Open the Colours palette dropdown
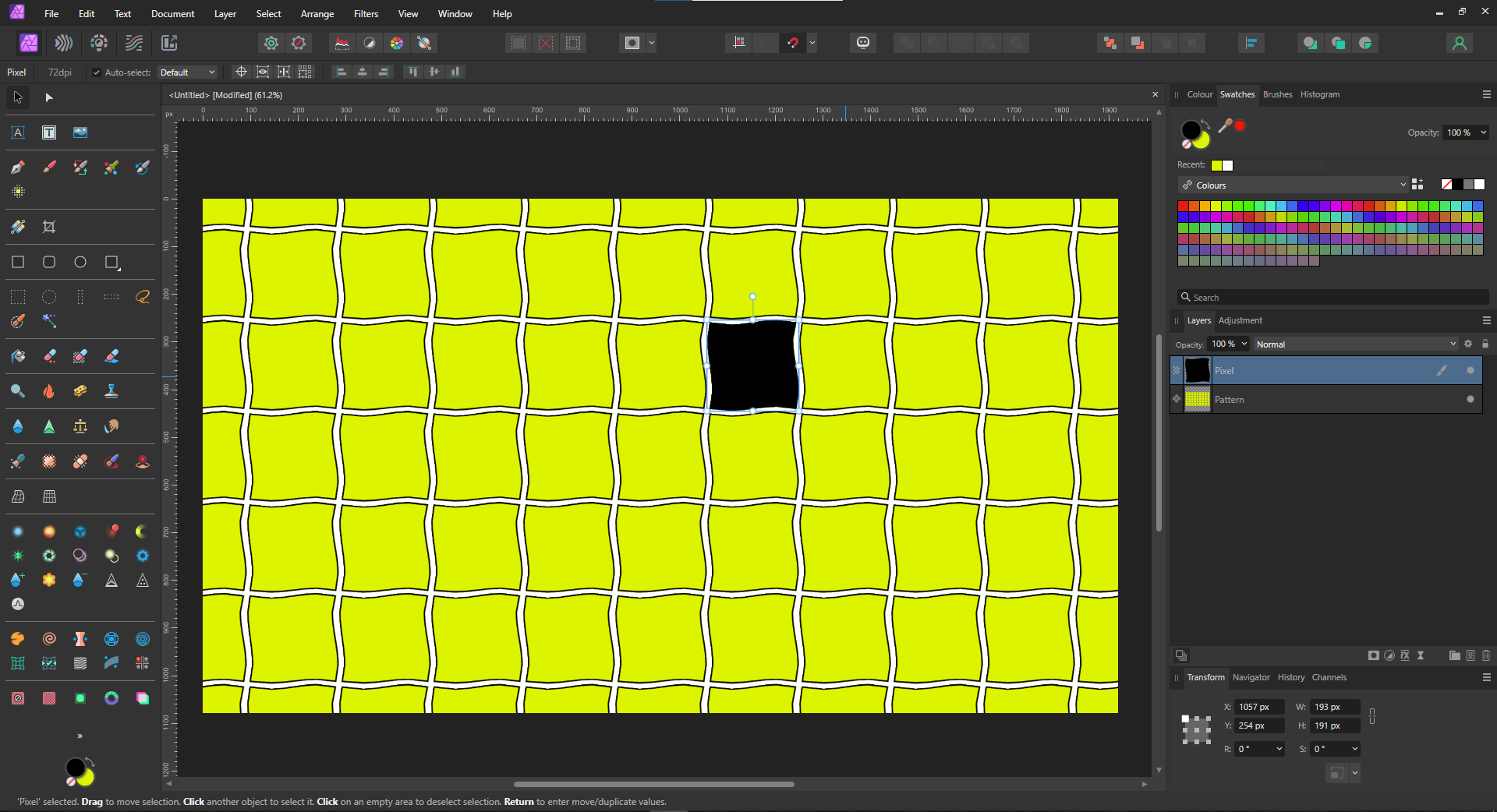1497x812 pixels. (x=1293, y=185)
